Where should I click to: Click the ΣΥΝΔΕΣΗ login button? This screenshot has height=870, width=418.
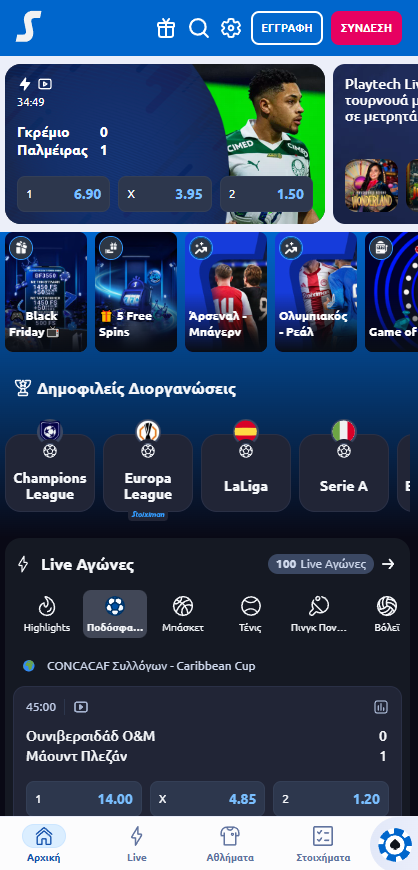[366, 28]
